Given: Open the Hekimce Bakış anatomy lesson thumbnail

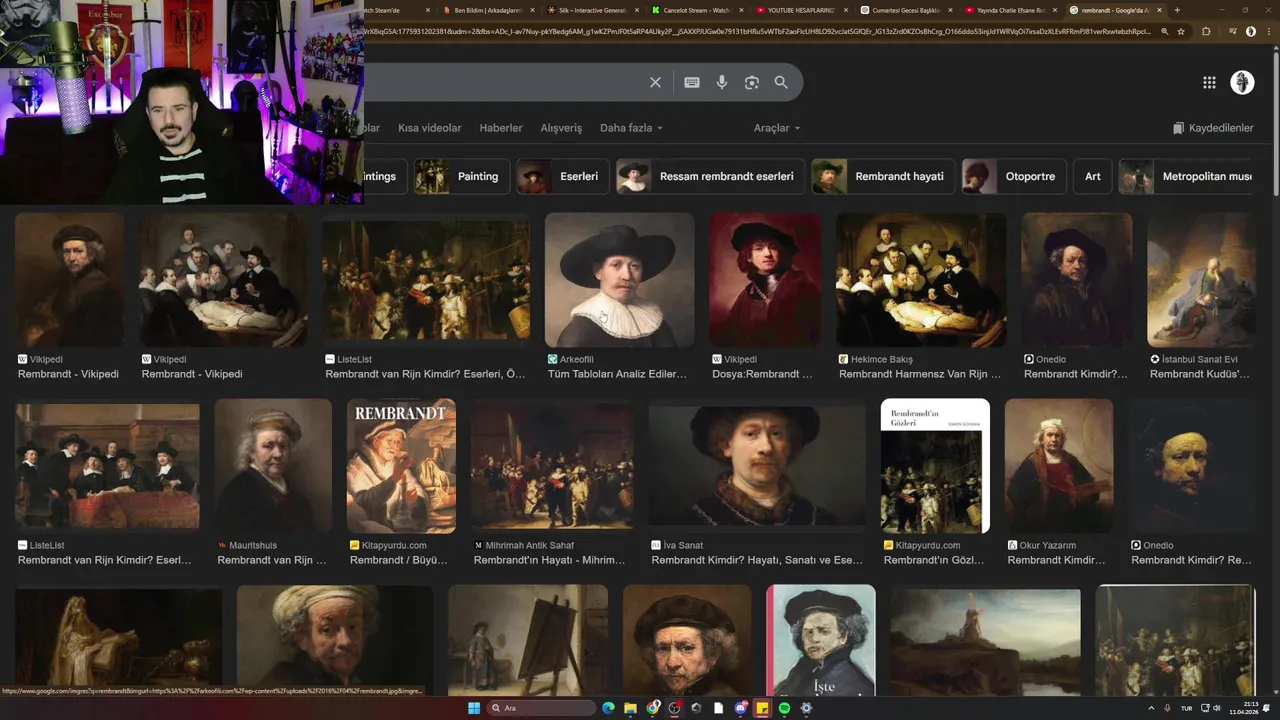Looking at the screenshot, I should [921, 279].
